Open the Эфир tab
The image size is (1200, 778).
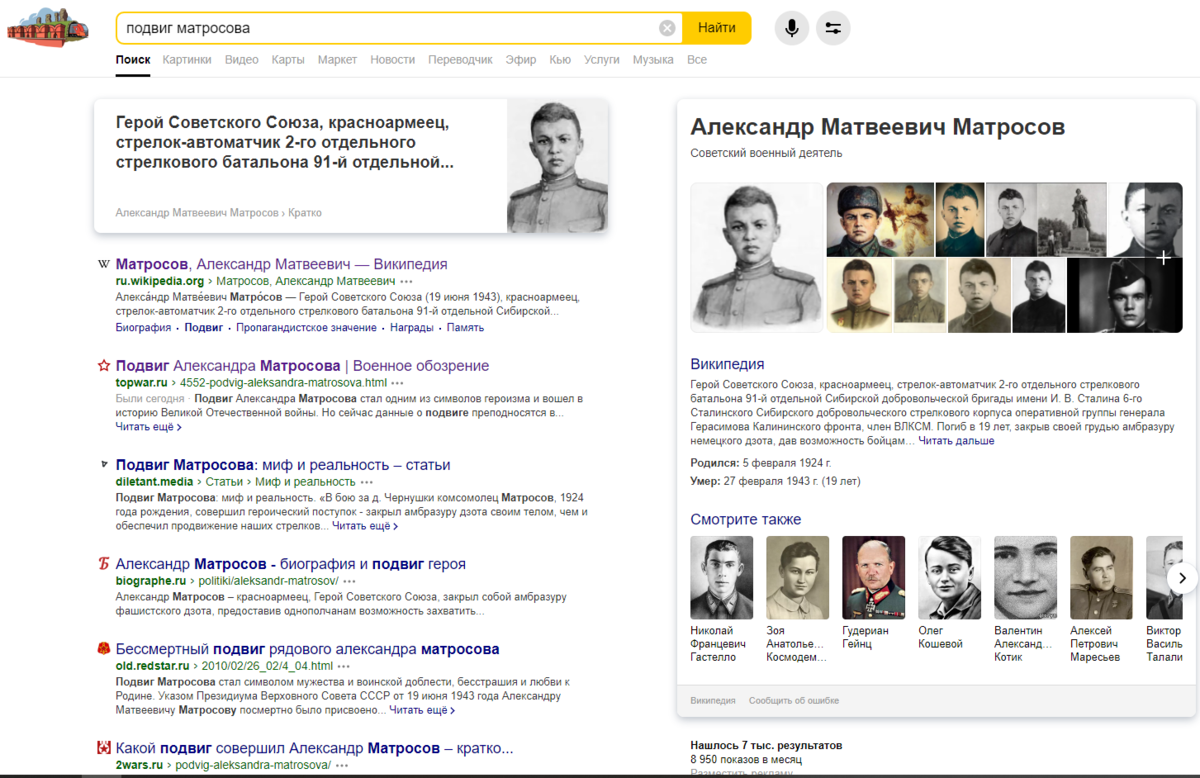click(521, 60)
